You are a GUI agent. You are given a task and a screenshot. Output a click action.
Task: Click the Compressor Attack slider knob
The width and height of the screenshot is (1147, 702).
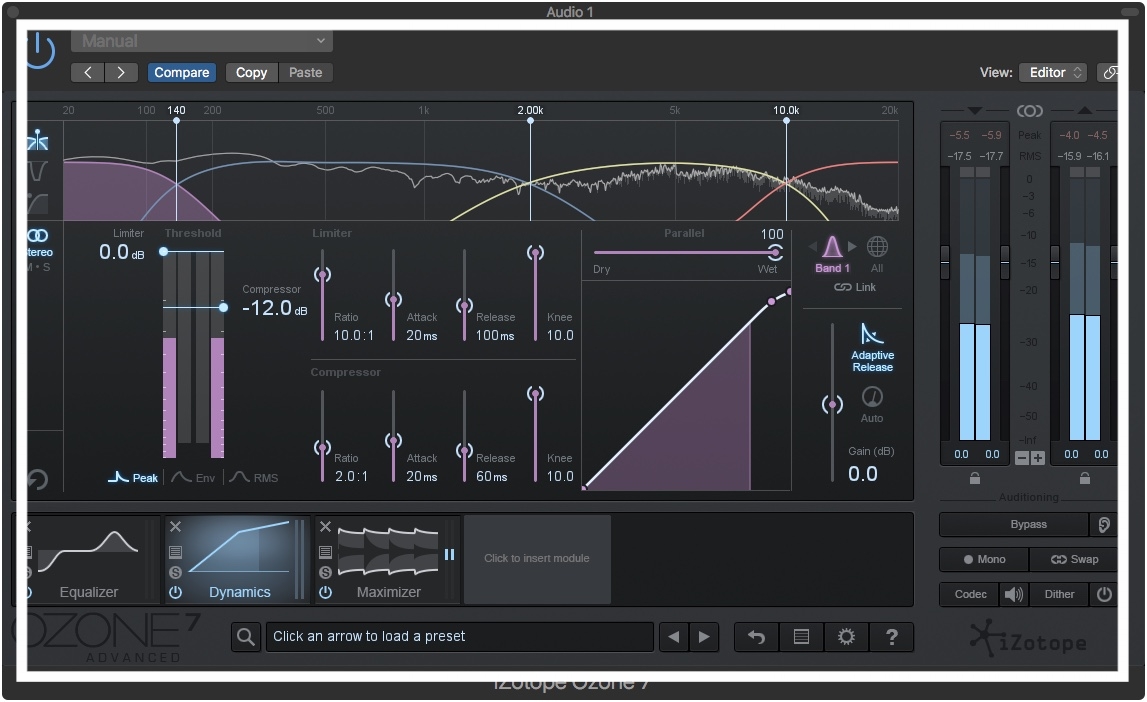point(394,441)
